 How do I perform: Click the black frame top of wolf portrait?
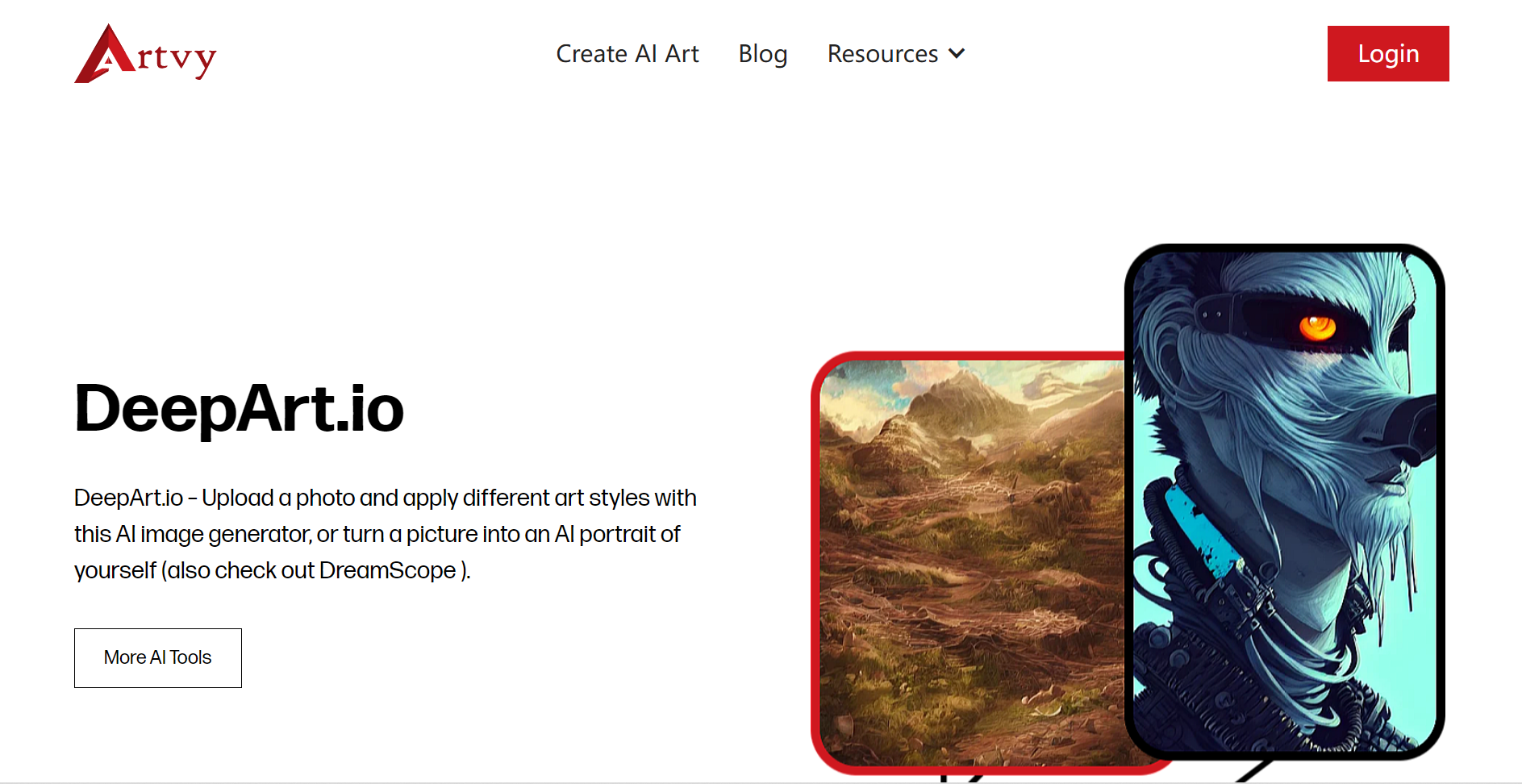[1284, 248]
